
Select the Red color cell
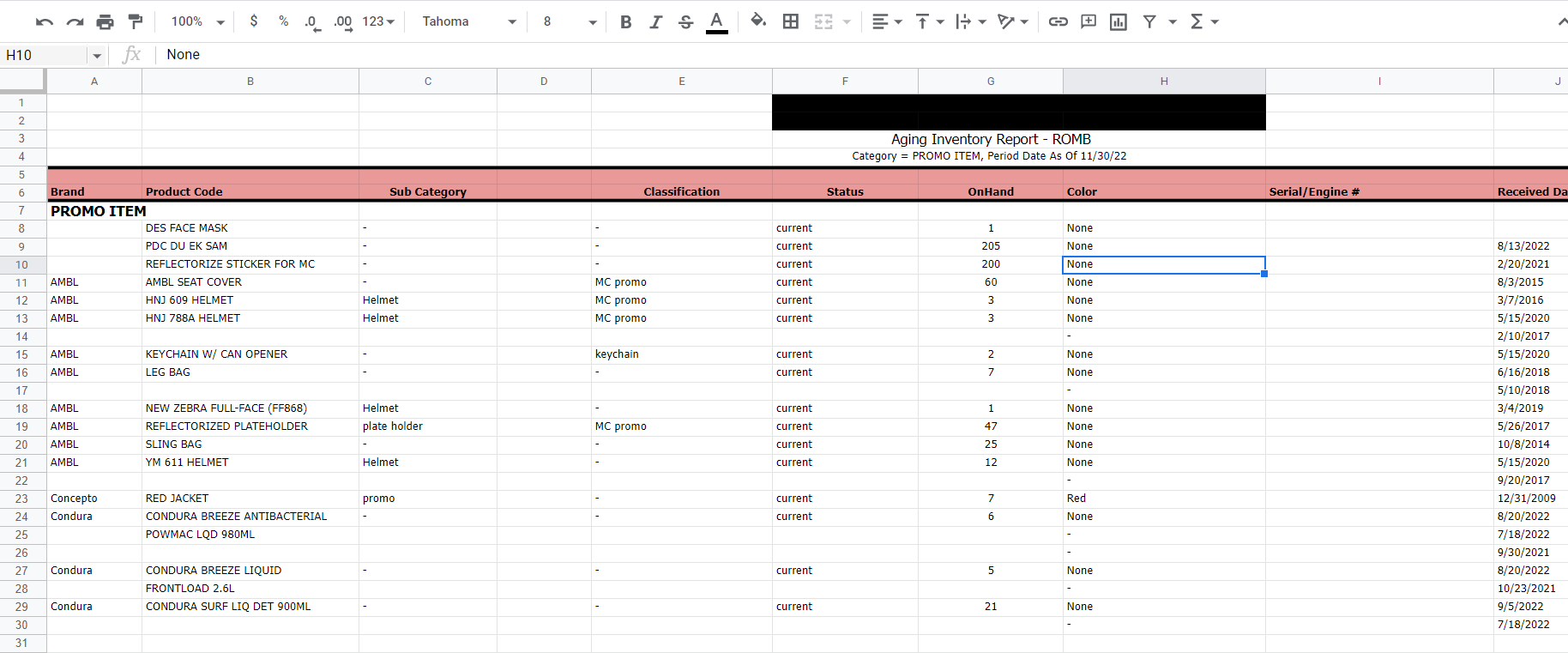tap(1164, 499)
